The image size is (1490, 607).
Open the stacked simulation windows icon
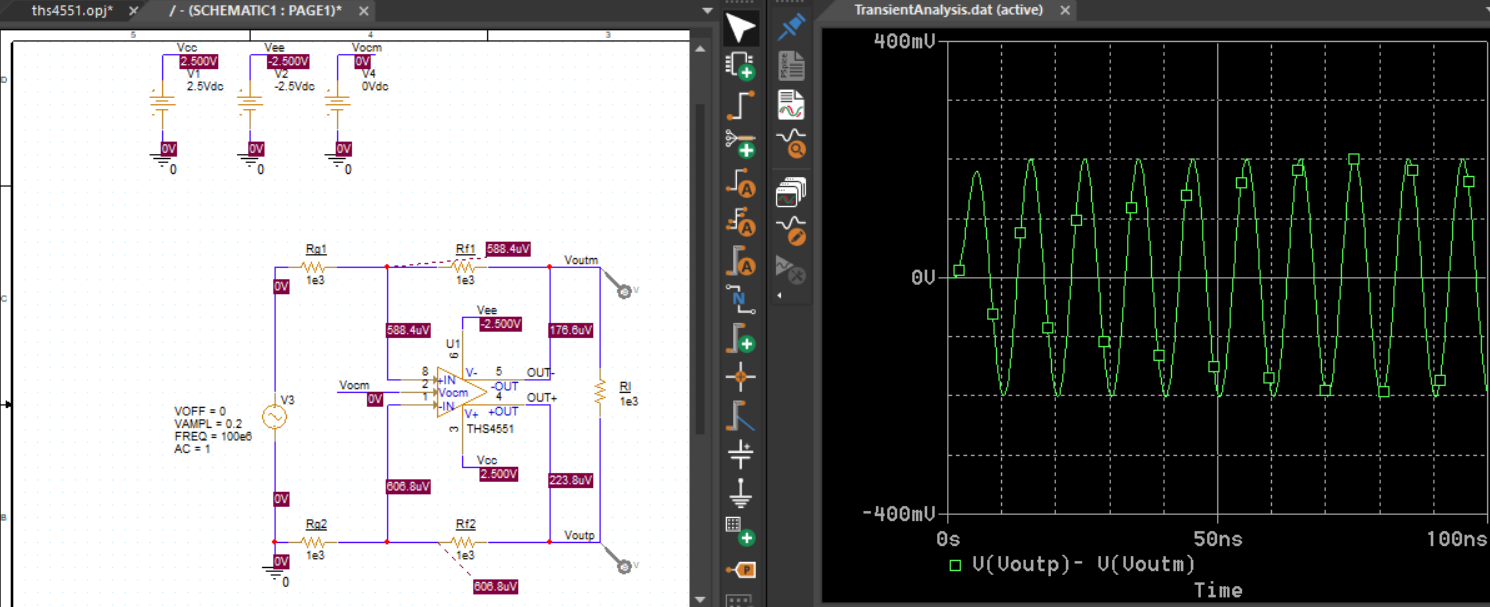791,192
